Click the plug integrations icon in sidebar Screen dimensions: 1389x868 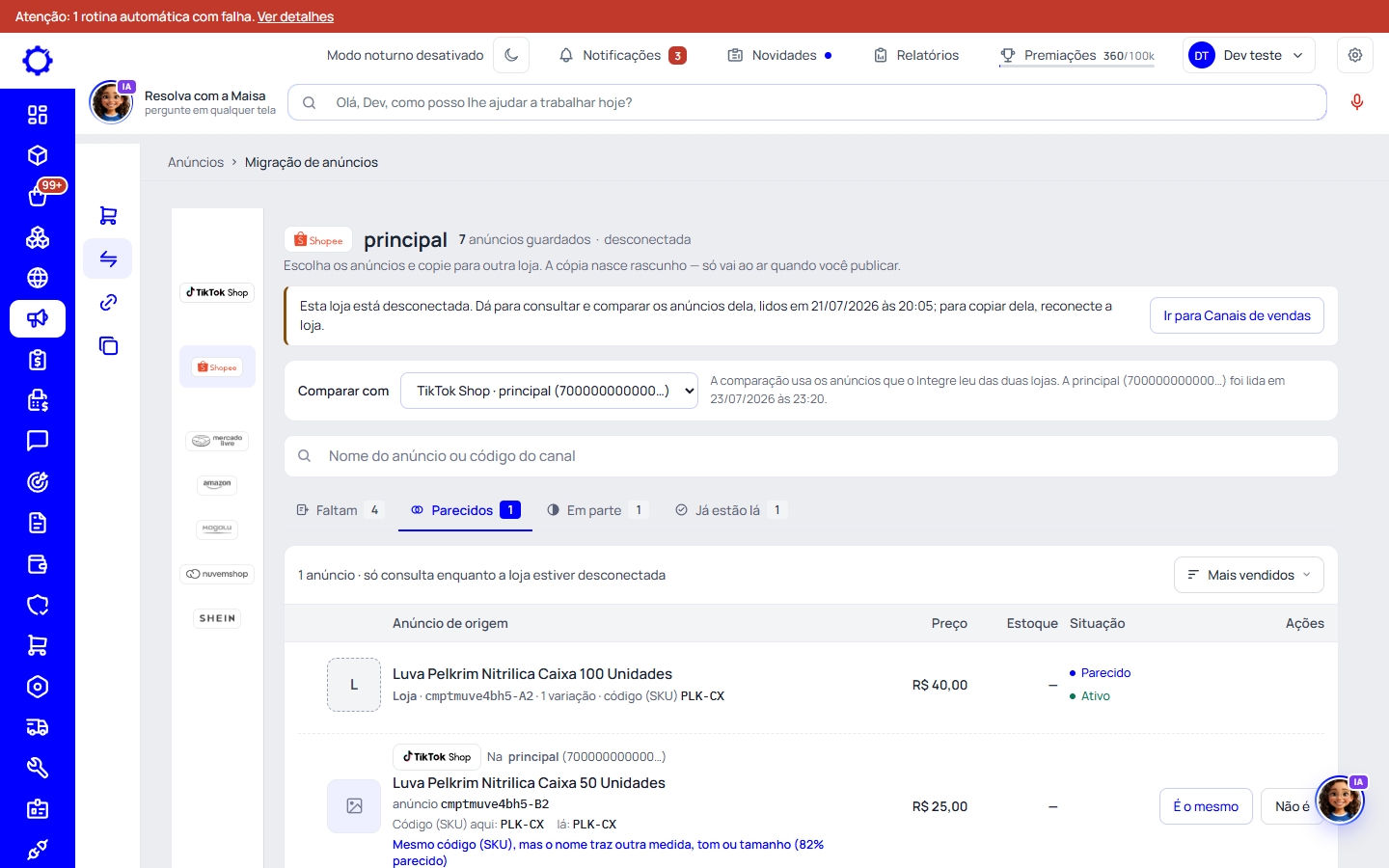pos(38,850)
